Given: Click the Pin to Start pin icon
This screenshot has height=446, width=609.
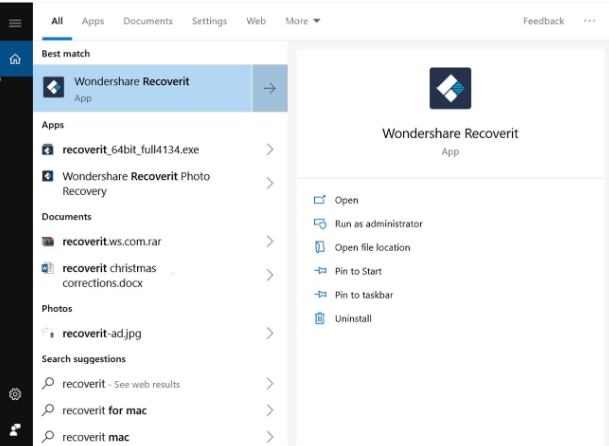Looking at the screenshot, I should (x=320, y=271).
